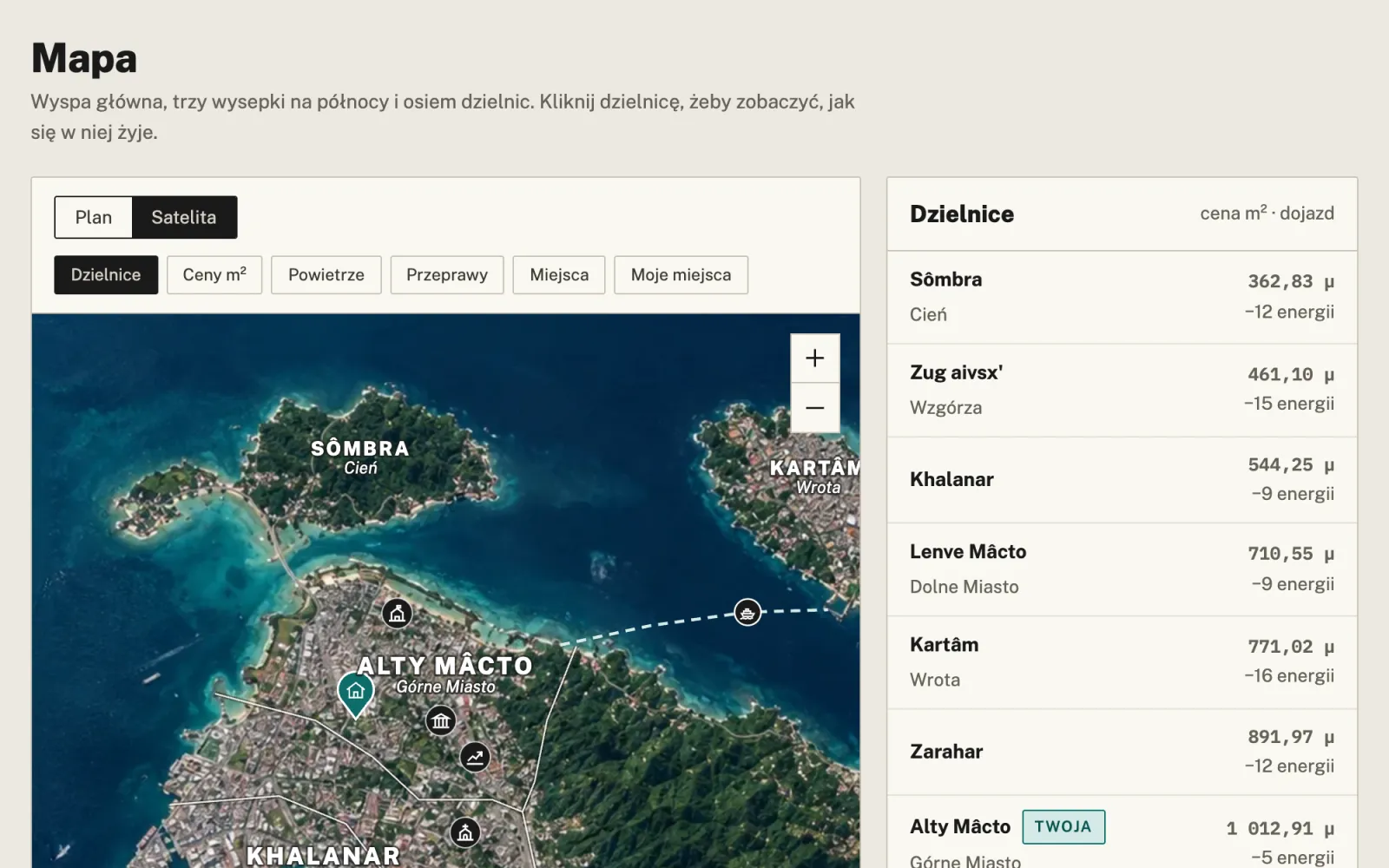This screenshot has width=1389, height=868.
Task: Click the '−5 energii' value
Action: pos(1293,858)
